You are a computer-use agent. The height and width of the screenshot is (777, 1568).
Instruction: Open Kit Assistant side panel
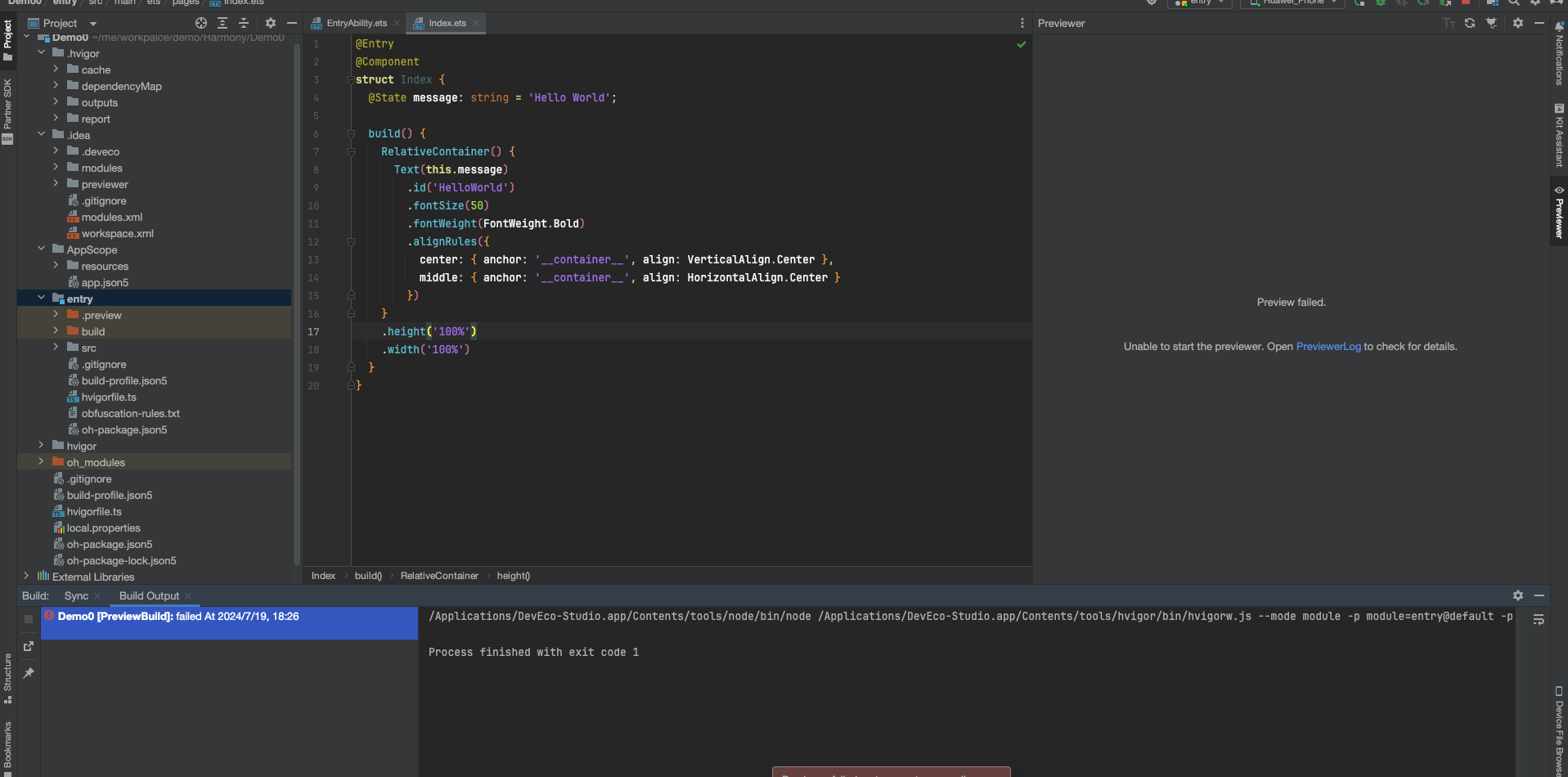1559,135
